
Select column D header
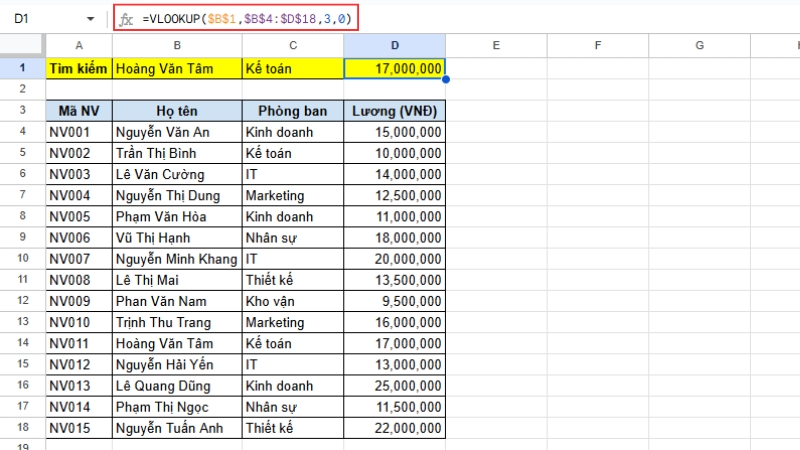(394, 45)
